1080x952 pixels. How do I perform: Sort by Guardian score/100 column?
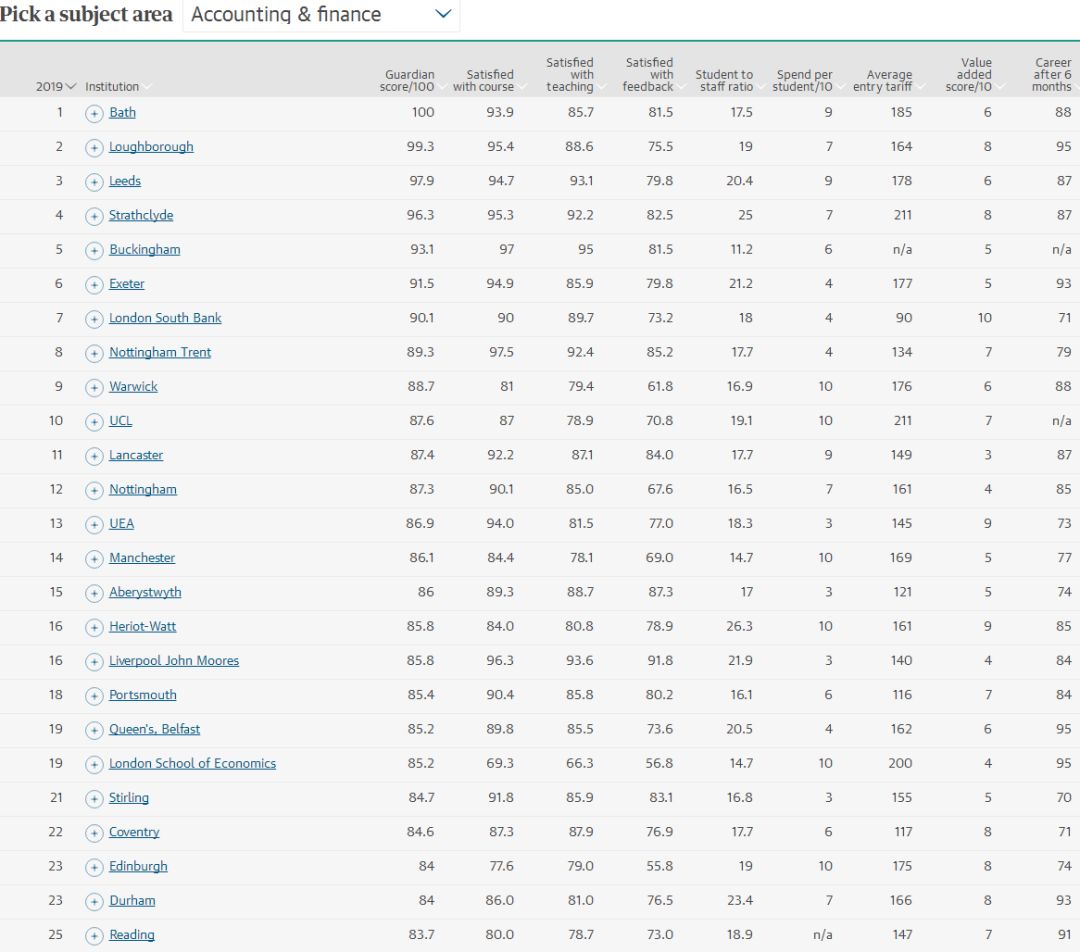pyautogui.click(x=412, y=81)
